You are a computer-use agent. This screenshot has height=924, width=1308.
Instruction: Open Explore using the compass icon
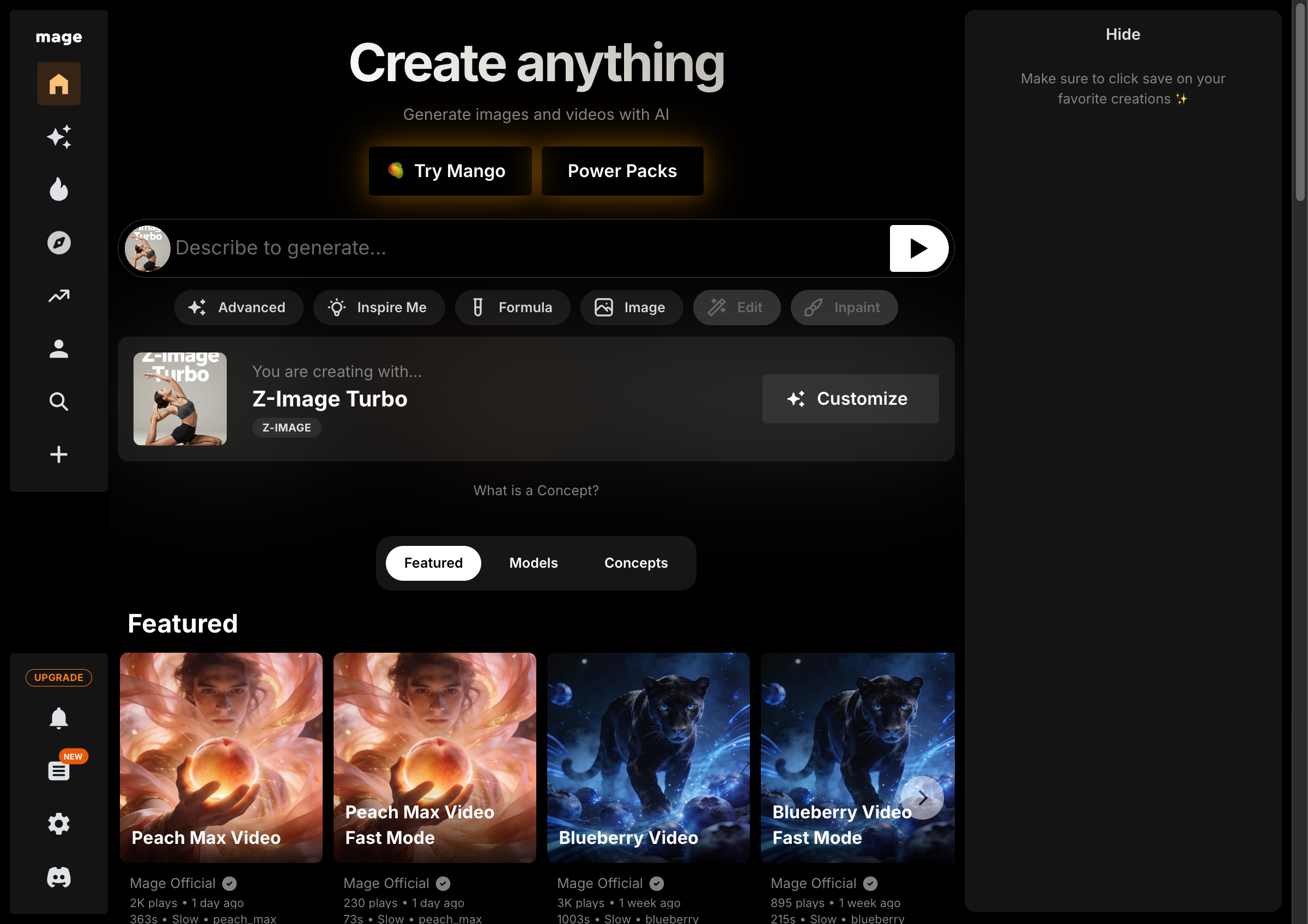59,242
